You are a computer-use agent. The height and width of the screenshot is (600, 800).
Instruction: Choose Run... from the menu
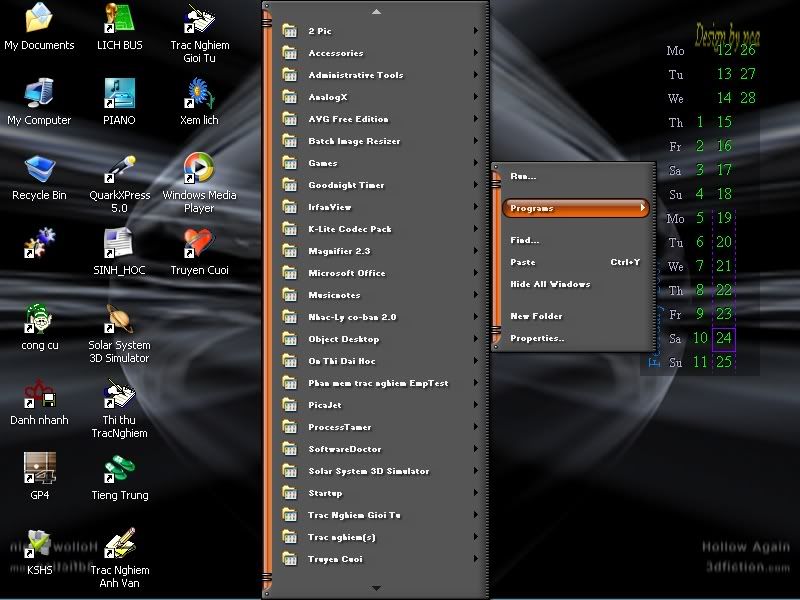pos(523,176)
